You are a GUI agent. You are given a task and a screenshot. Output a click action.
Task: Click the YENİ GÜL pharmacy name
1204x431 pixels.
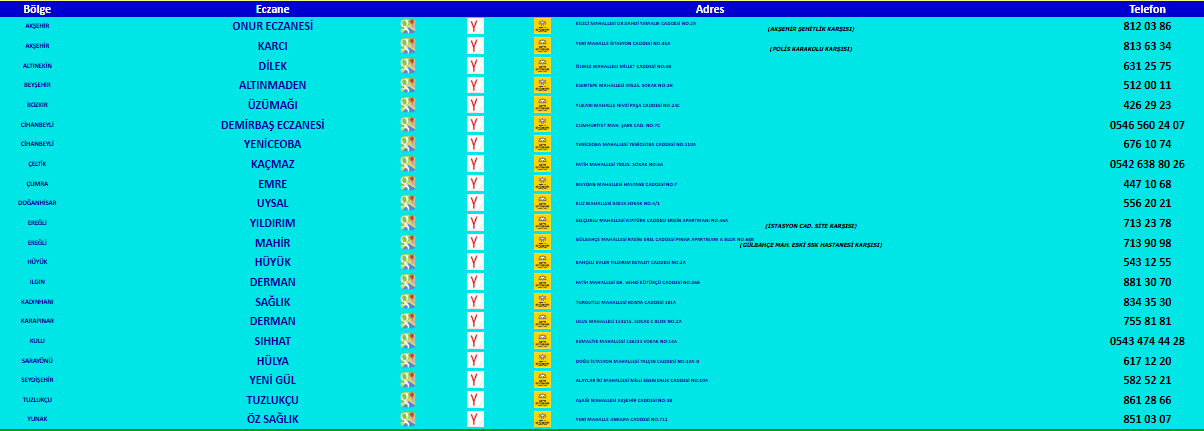coord(272,380)
